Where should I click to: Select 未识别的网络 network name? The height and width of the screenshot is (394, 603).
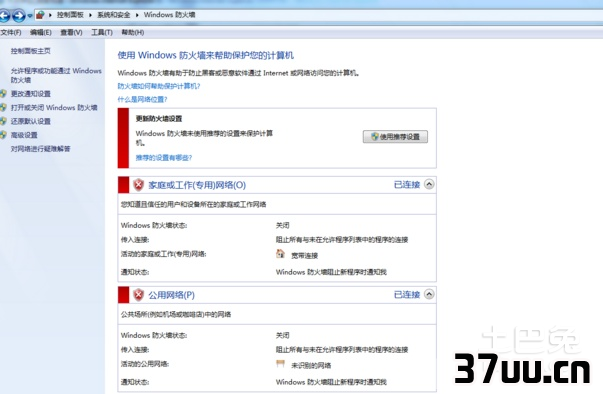(x=311, y=366)
